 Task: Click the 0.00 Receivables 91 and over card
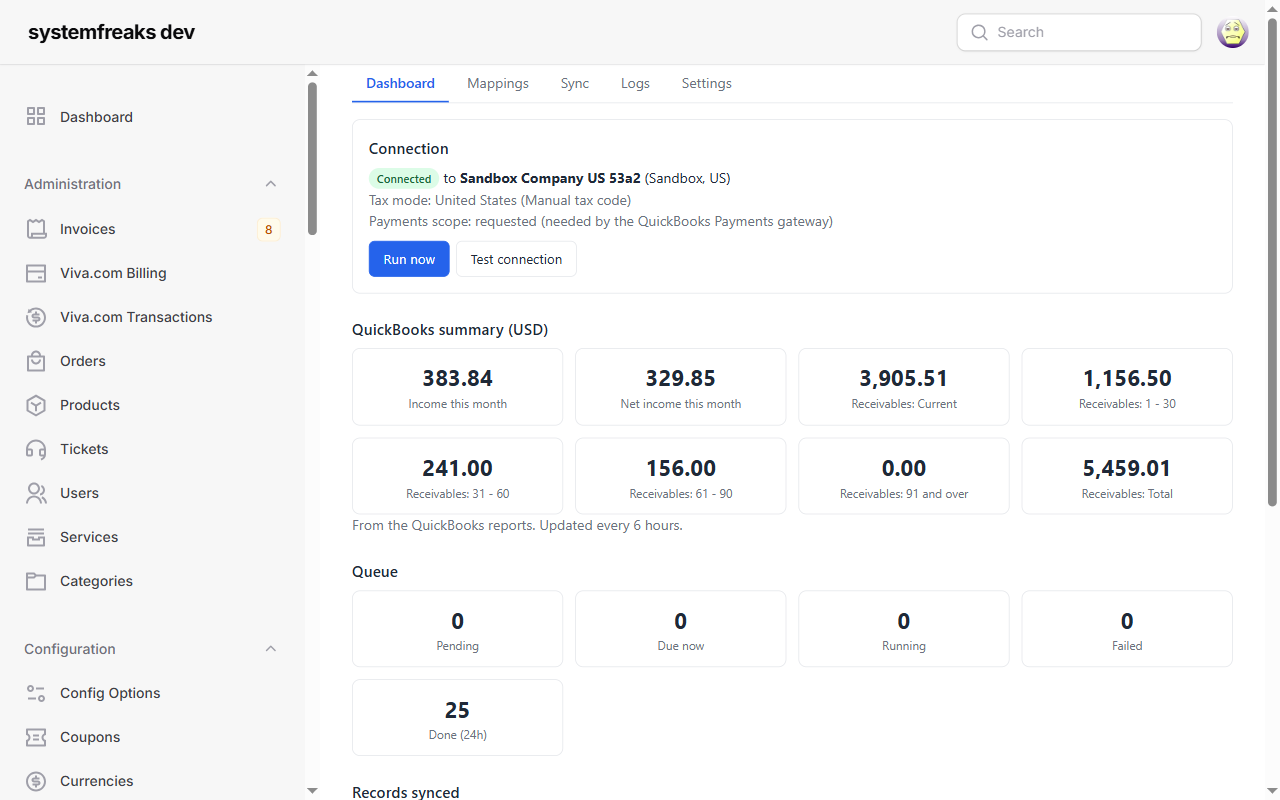(x=903, y=476)
